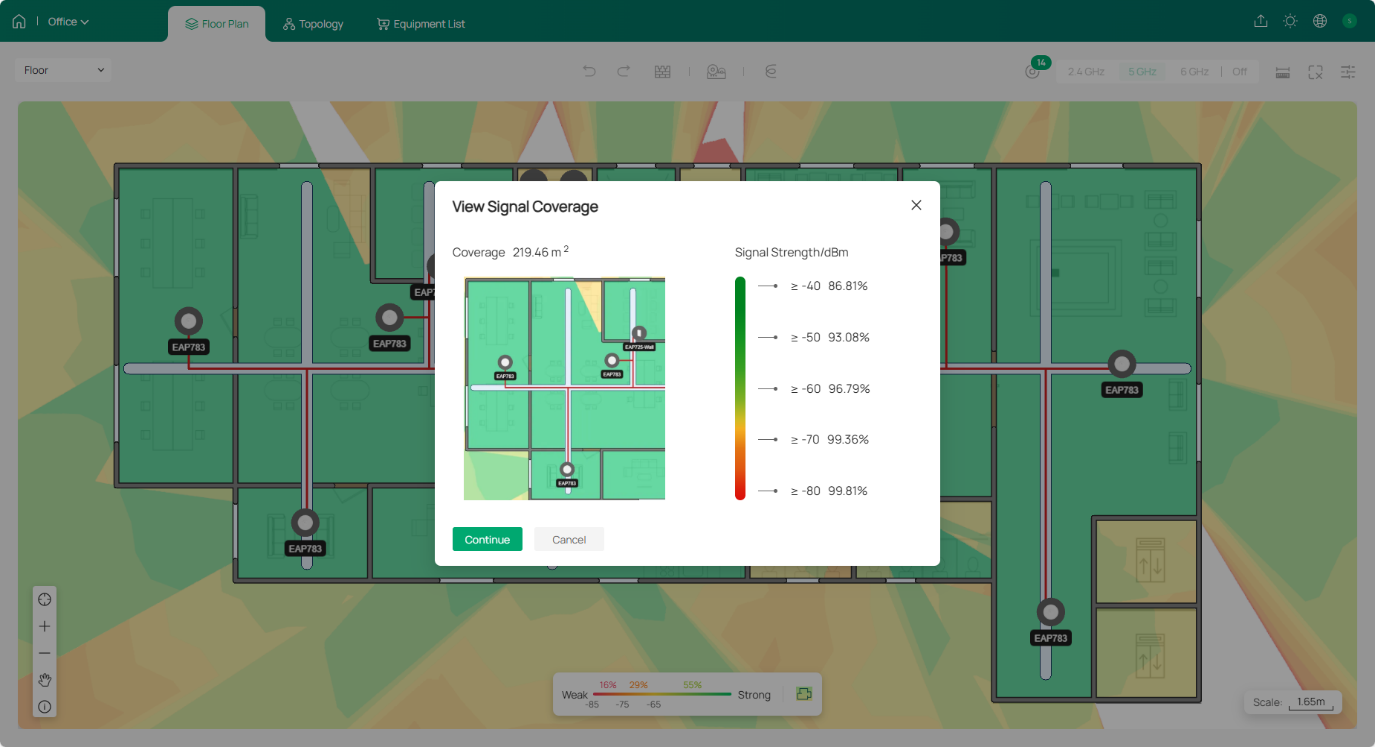The height and width of the screenshot is (747, 1375).
Task: Click the redo arrow in the toolbar
Action: coord(623,71)
